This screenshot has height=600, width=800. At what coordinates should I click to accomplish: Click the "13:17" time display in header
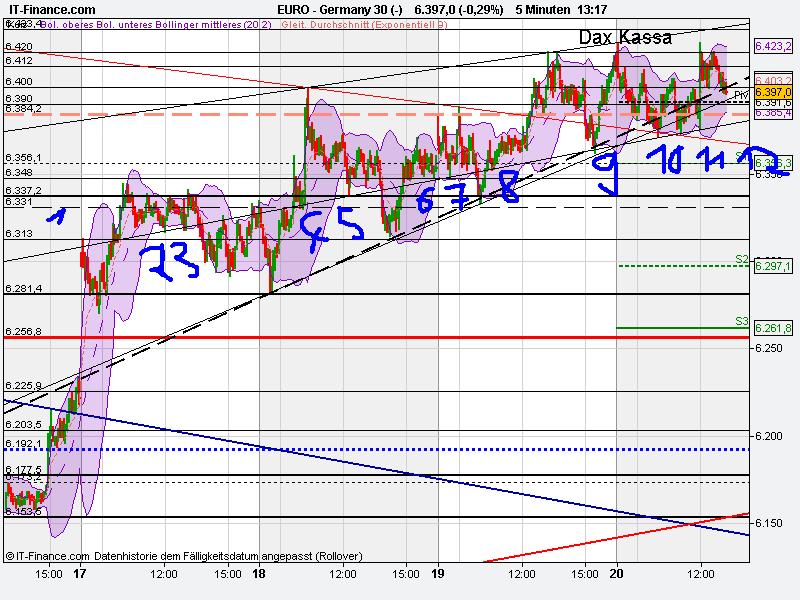tap(593, 8)
